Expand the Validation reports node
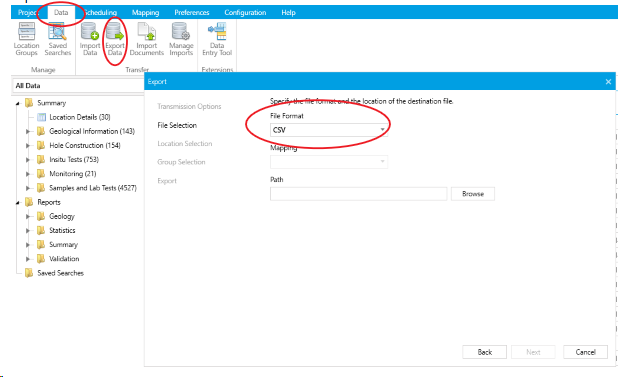The height and width of the screenshot is (377, 638). click(x=28, y=259)
